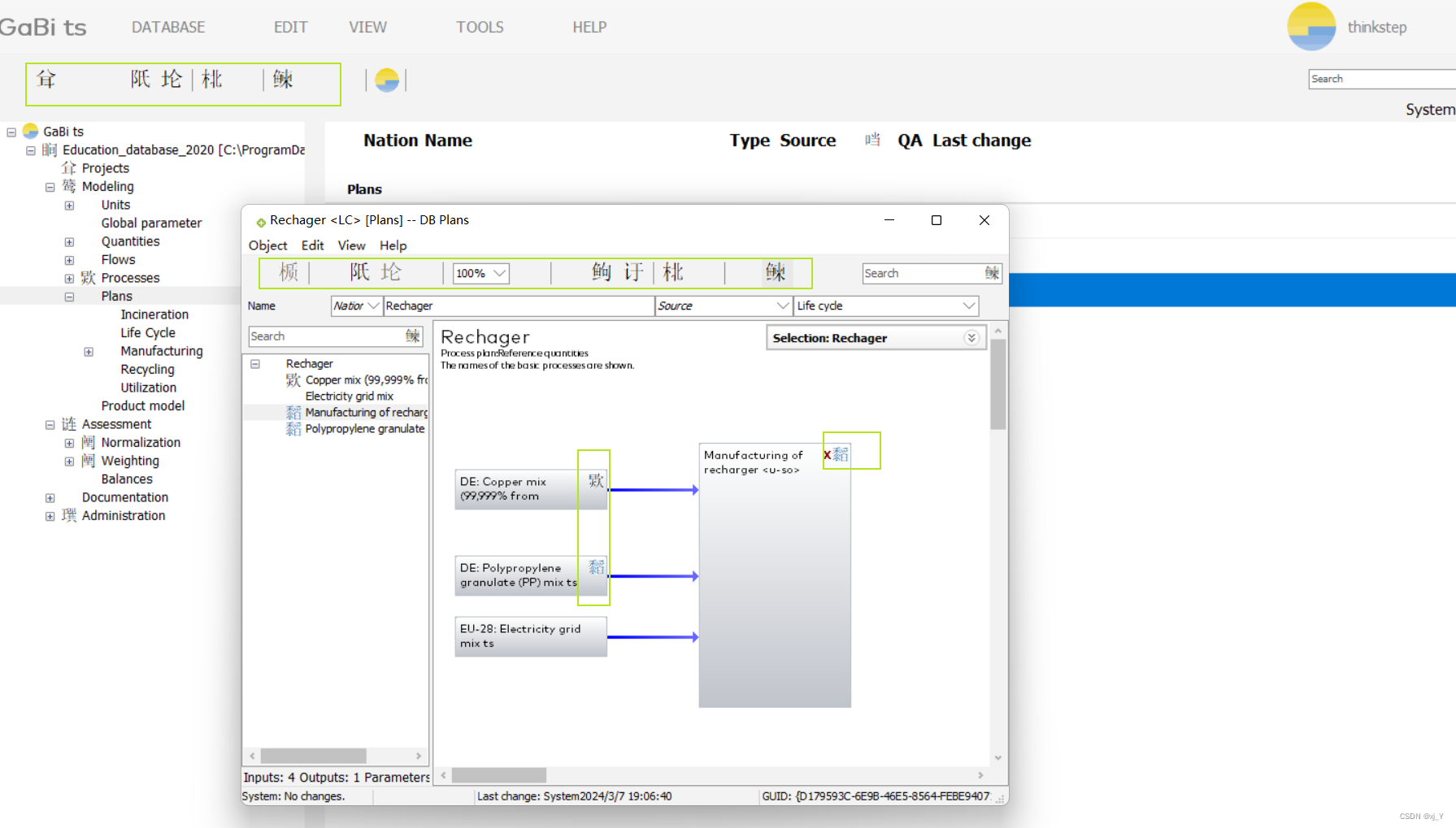
Task: Click magnifier inside Plans window top Search field
Action: 992,273
